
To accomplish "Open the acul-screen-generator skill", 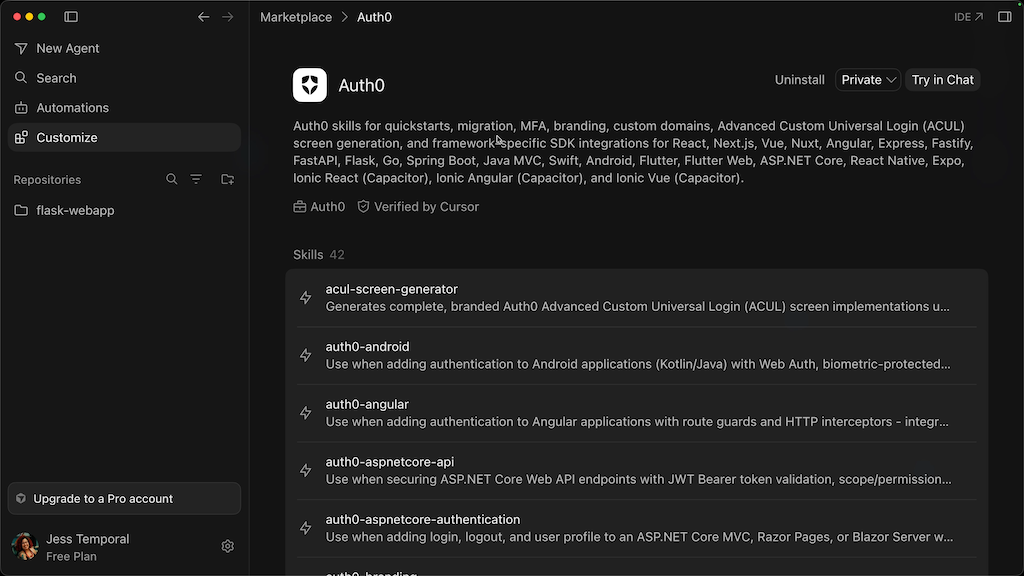I will 637,298.
